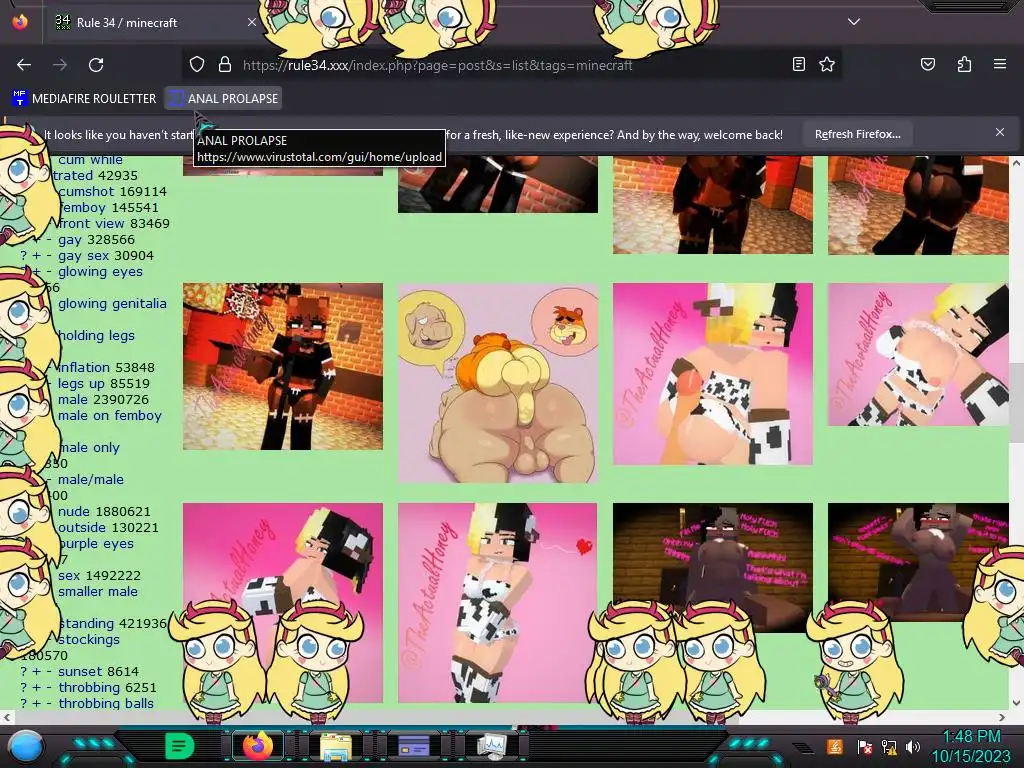Close the Rule 34 / minecraft tab

[x=251, y=22]
